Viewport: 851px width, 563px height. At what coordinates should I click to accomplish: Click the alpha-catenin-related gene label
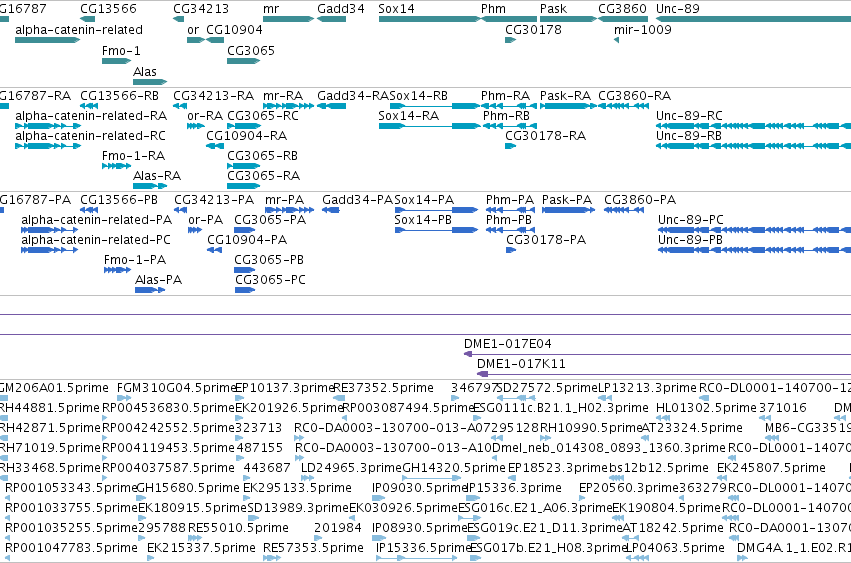(79, 30)
